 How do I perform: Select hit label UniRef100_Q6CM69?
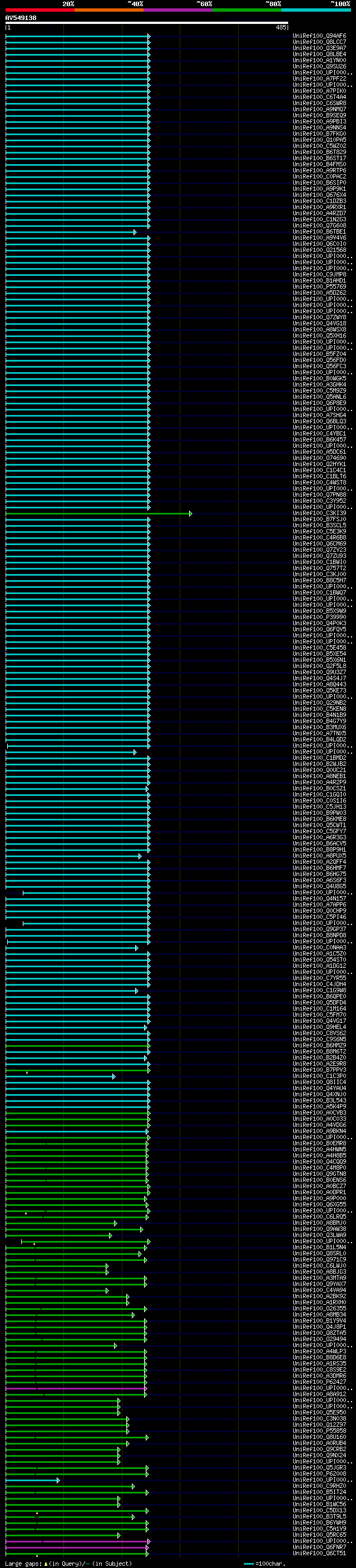point(319,543)
